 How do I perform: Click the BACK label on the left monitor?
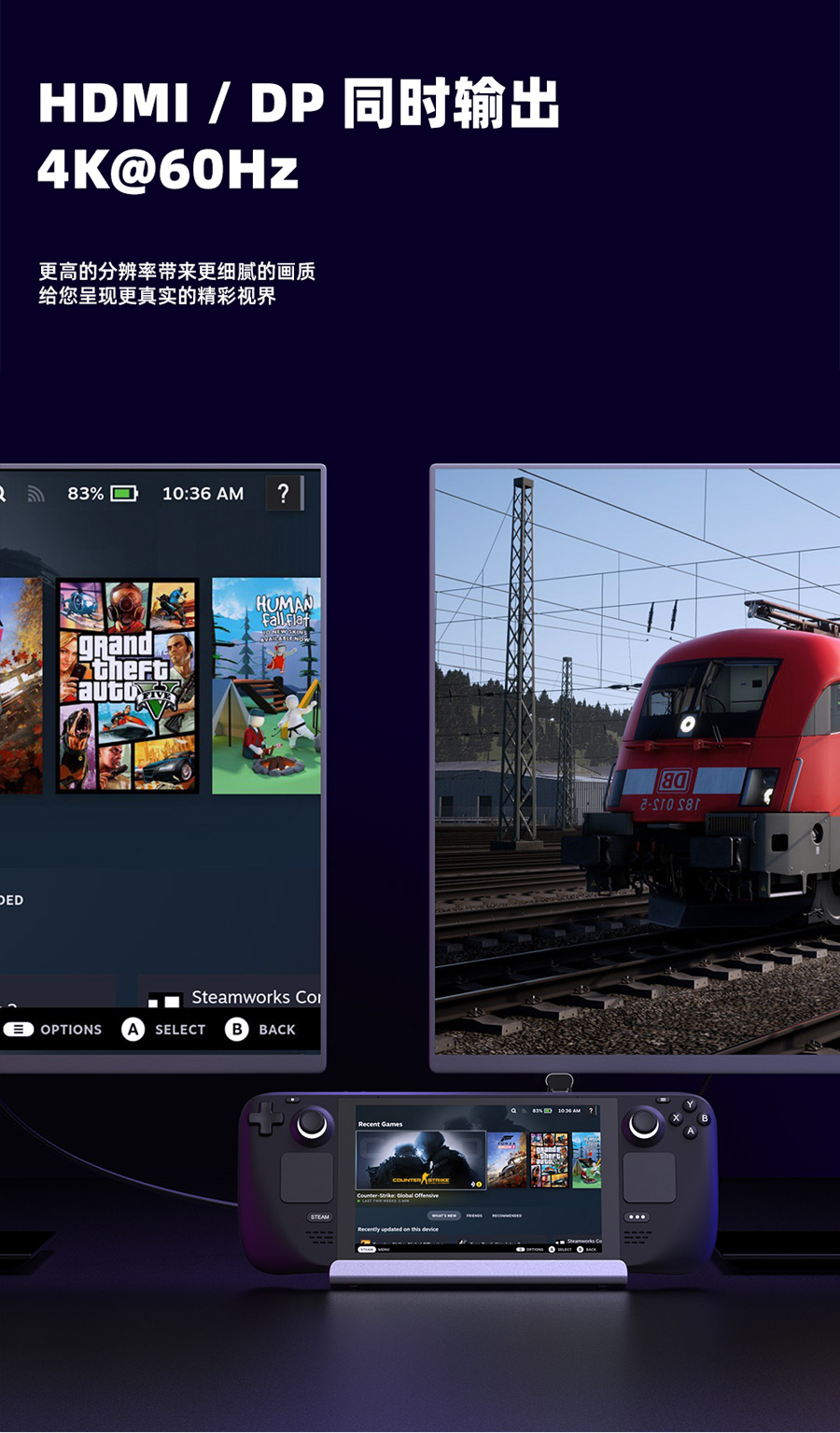(277, 1030)
